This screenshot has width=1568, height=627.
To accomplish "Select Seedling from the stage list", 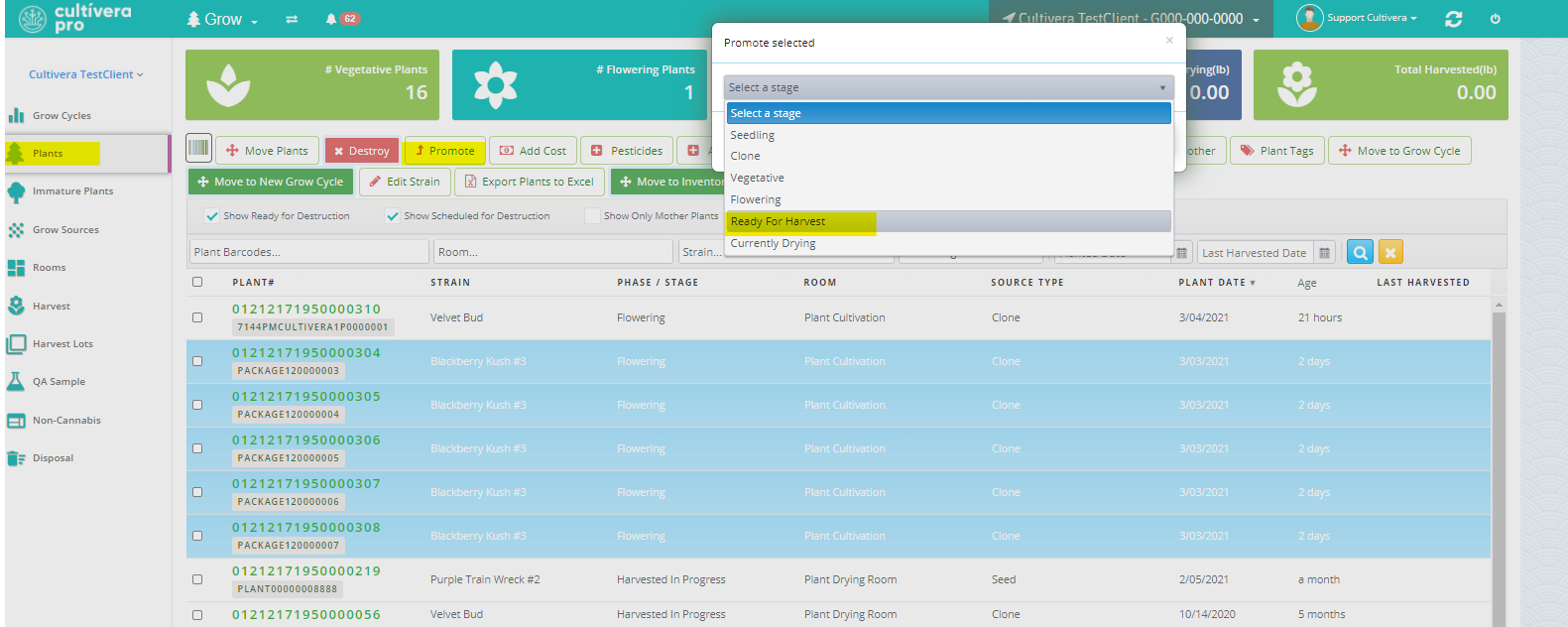I will coord(948,135).
